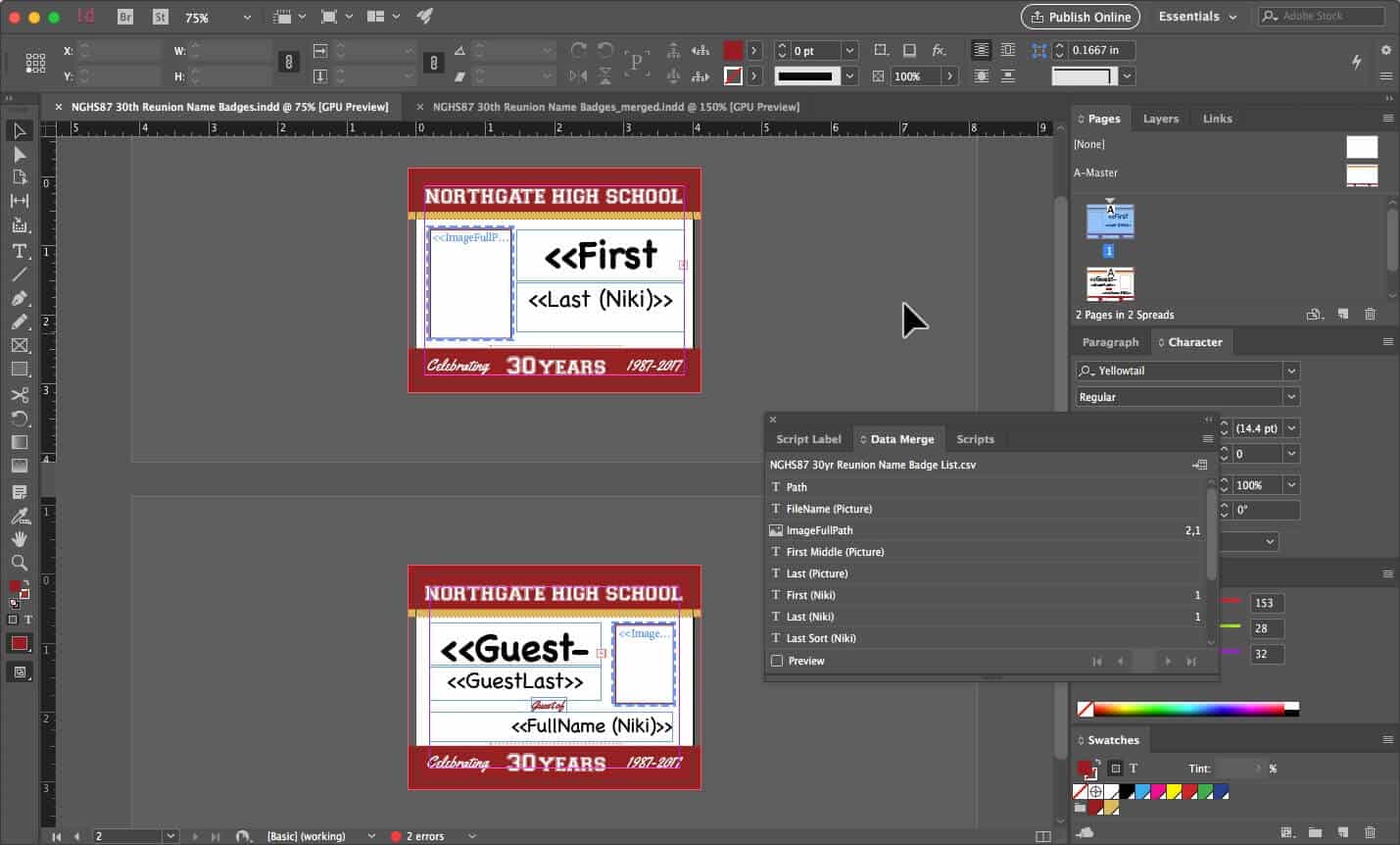Viewport: 1400px width, 845px height.
Task: Click the GPU performance rocket icon
Action: [424, 17]
